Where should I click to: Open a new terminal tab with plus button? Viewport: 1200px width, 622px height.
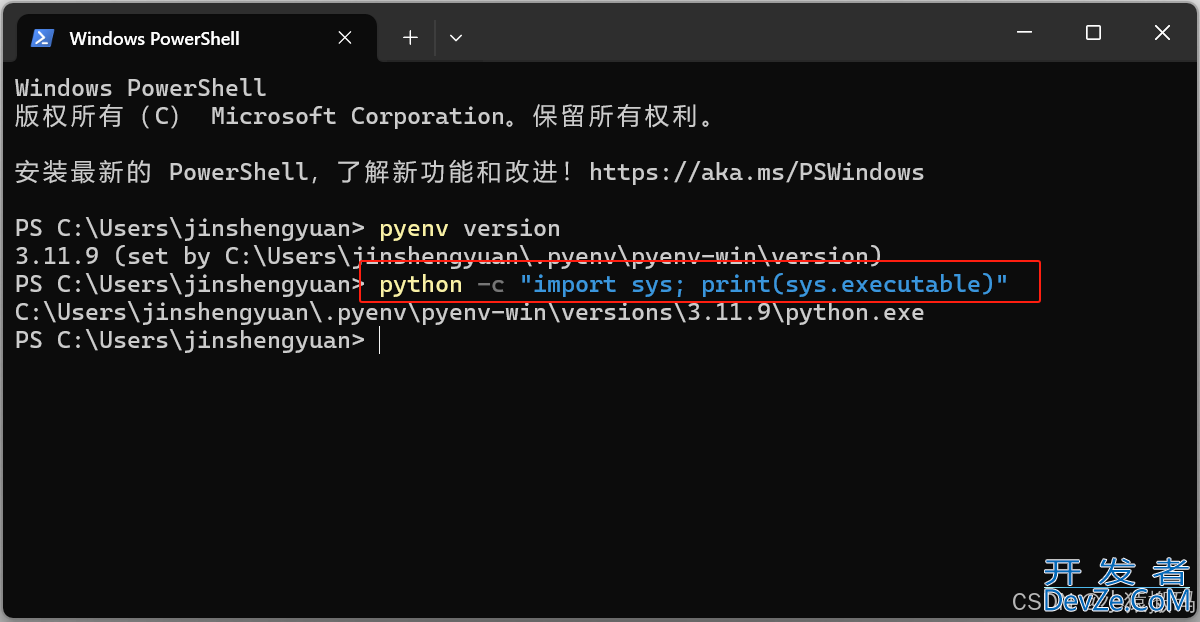coord(410,38)
